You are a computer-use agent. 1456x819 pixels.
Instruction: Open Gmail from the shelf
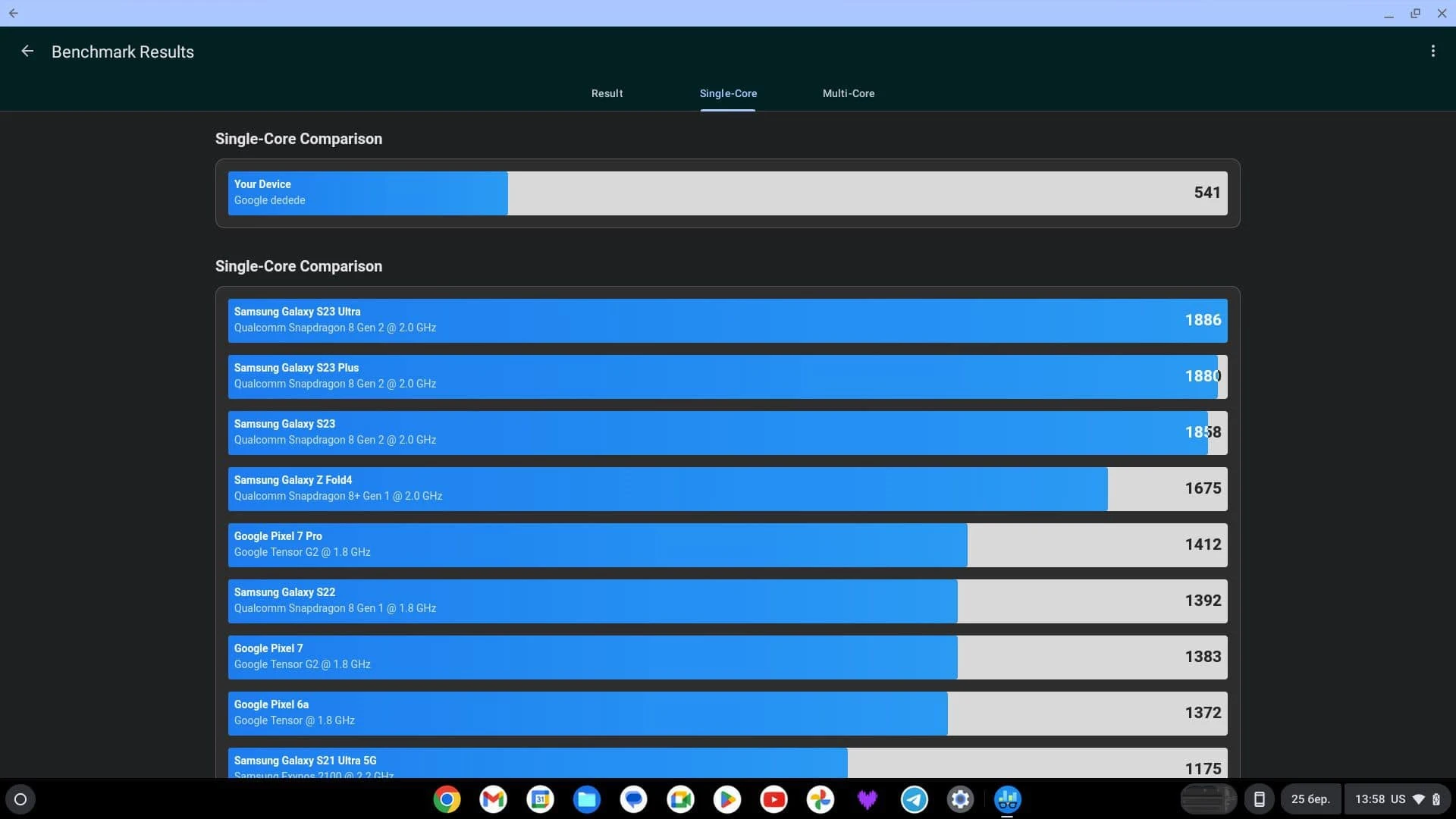pyautogui.click(x=493, y=799)
